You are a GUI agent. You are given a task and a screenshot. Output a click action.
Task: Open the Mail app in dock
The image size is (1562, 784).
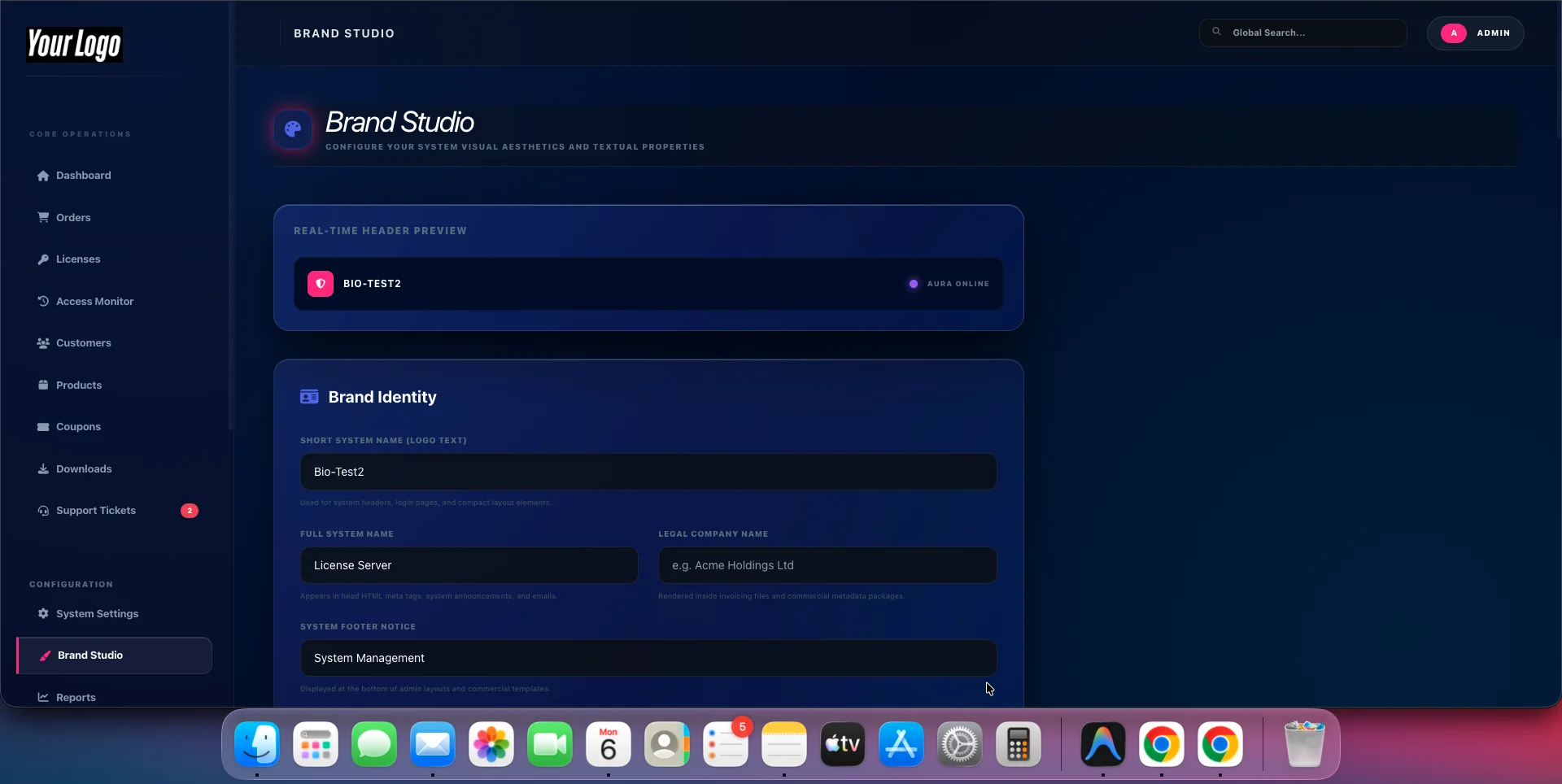pyautogui.click(x=433, y=744)
